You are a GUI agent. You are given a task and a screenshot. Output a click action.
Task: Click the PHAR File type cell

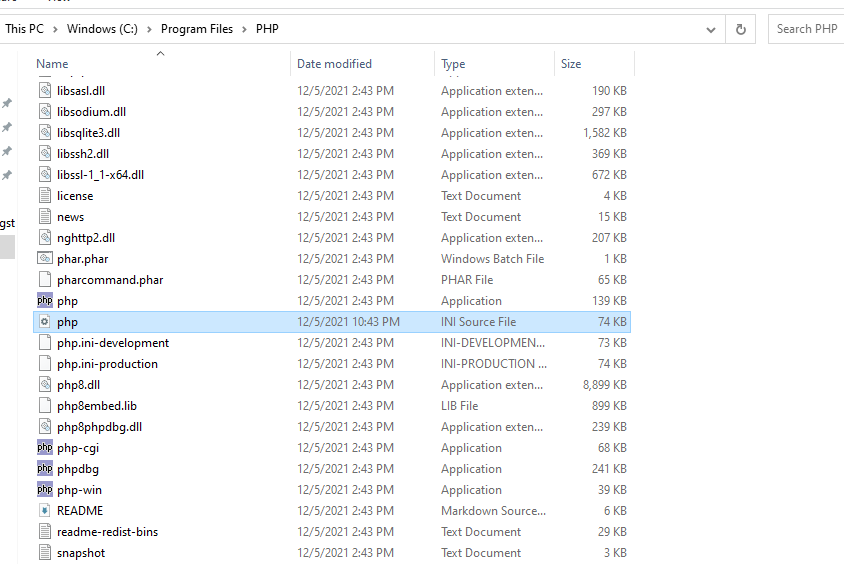pos(467,279)
